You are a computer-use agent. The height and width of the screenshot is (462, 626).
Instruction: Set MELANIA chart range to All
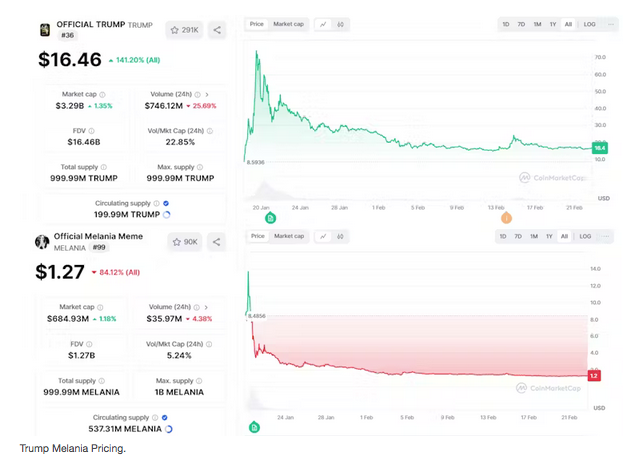click(564, 236)
